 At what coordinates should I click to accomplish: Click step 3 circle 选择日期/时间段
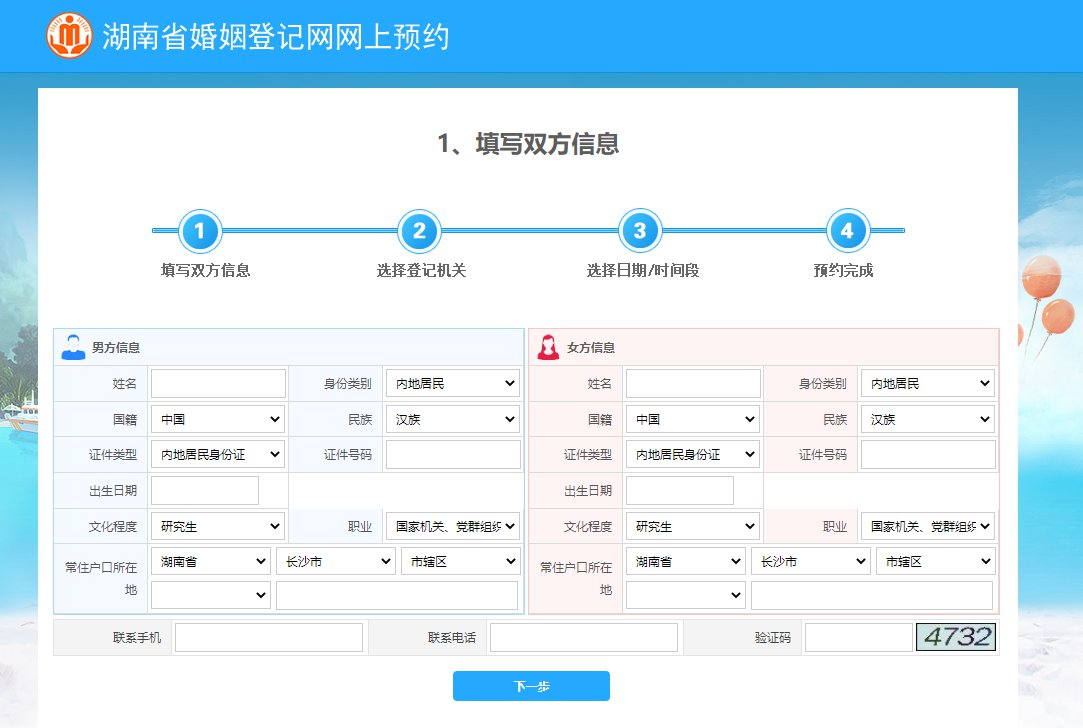coord(639,231)
